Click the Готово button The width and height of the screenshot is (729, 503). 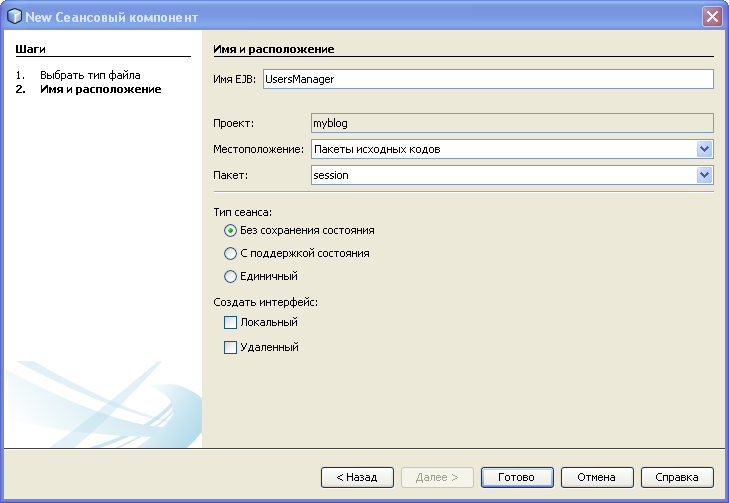[517, 477]
